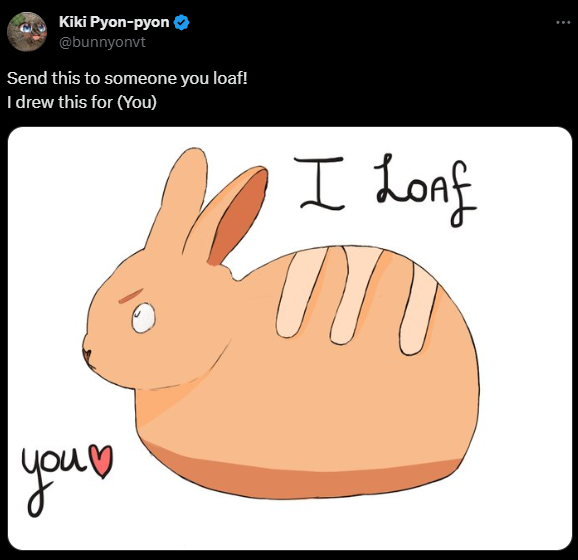Click the rightmost light score stripe on loaf
Screen dimensions: 578x560
[418, 310]
